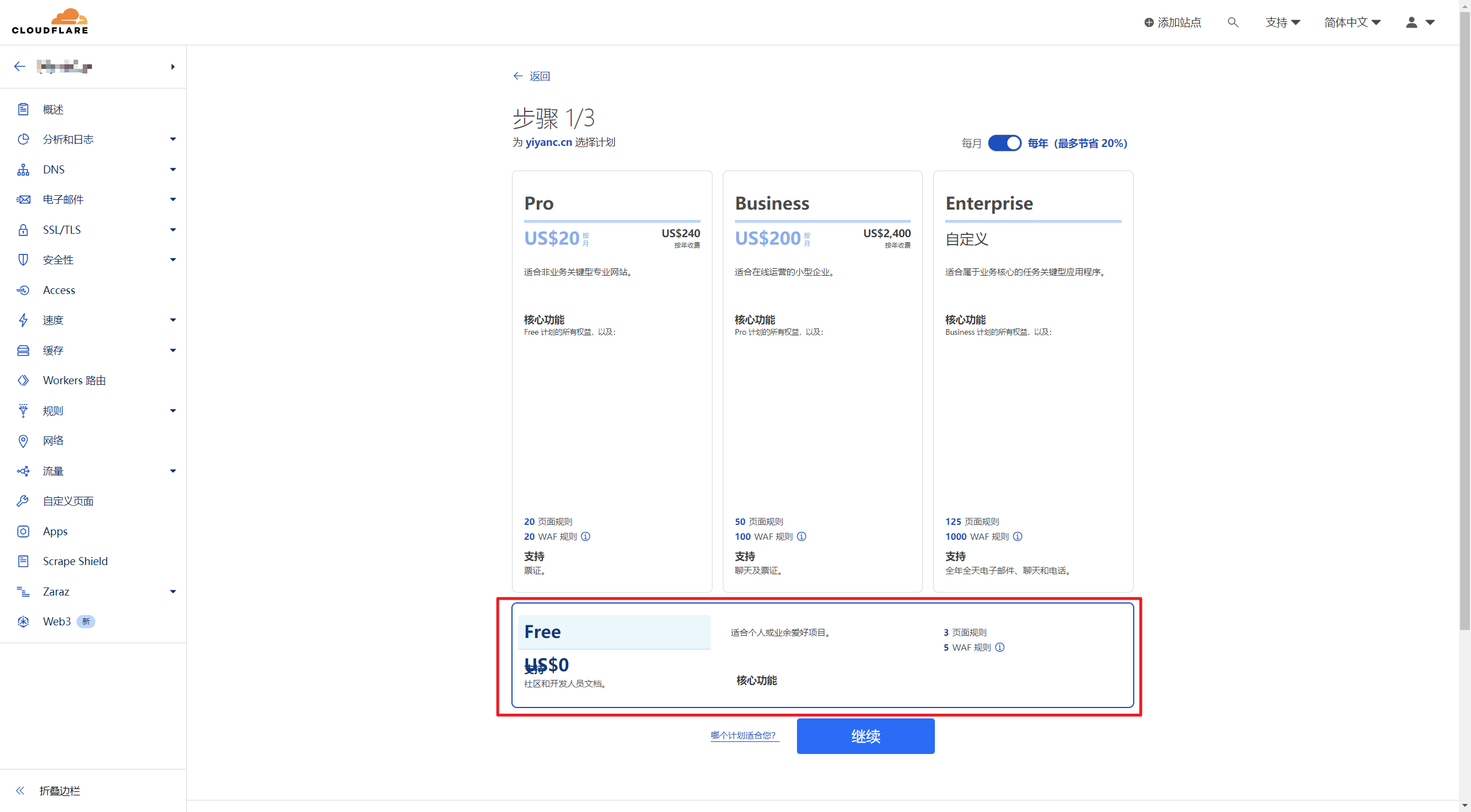Click the 每月 label
Screen dimensions: 1471x812
tap(971, 143)
